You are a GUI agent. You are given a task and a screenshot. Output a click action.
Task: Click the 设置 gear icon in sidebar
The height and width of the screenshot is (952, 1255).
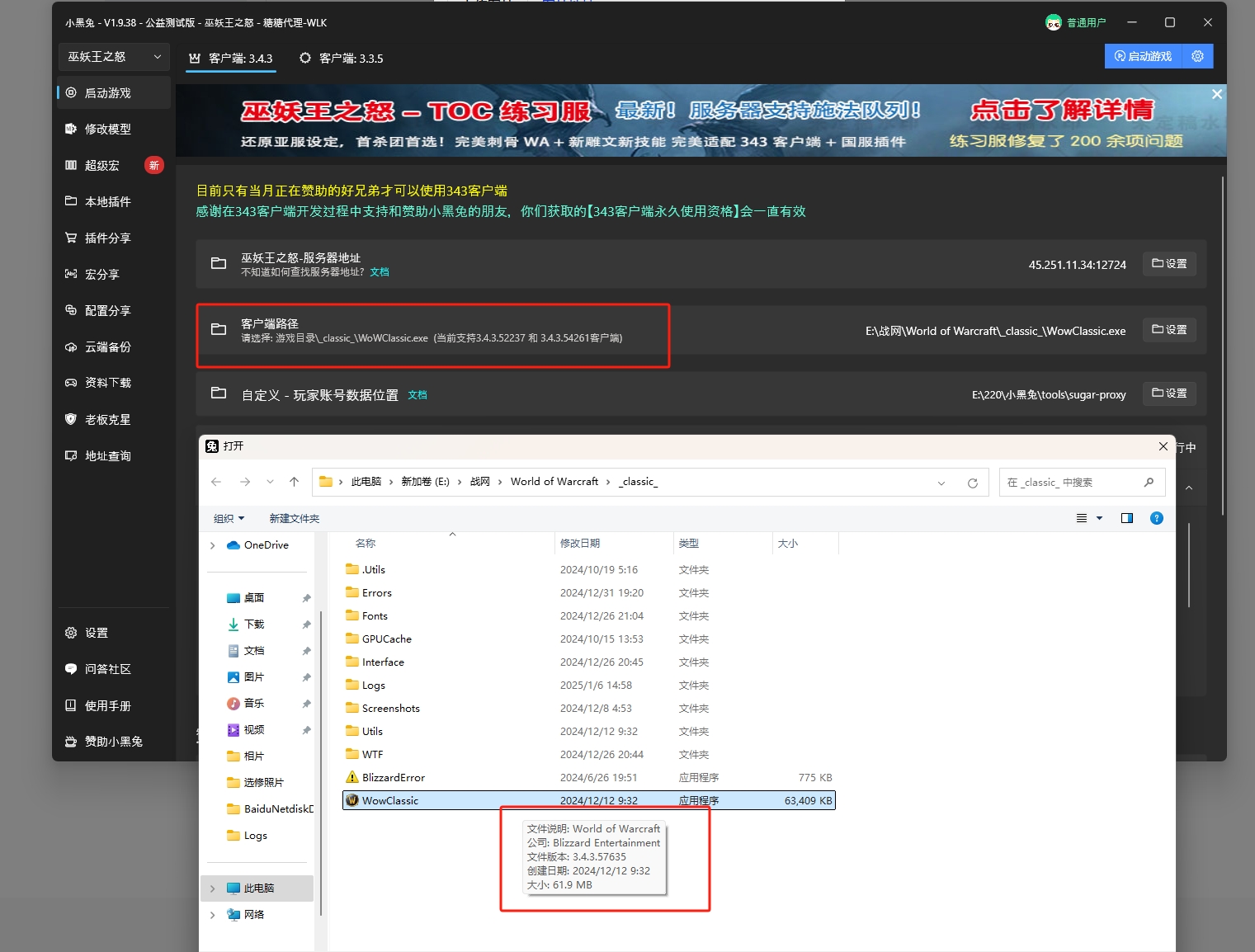71,633
